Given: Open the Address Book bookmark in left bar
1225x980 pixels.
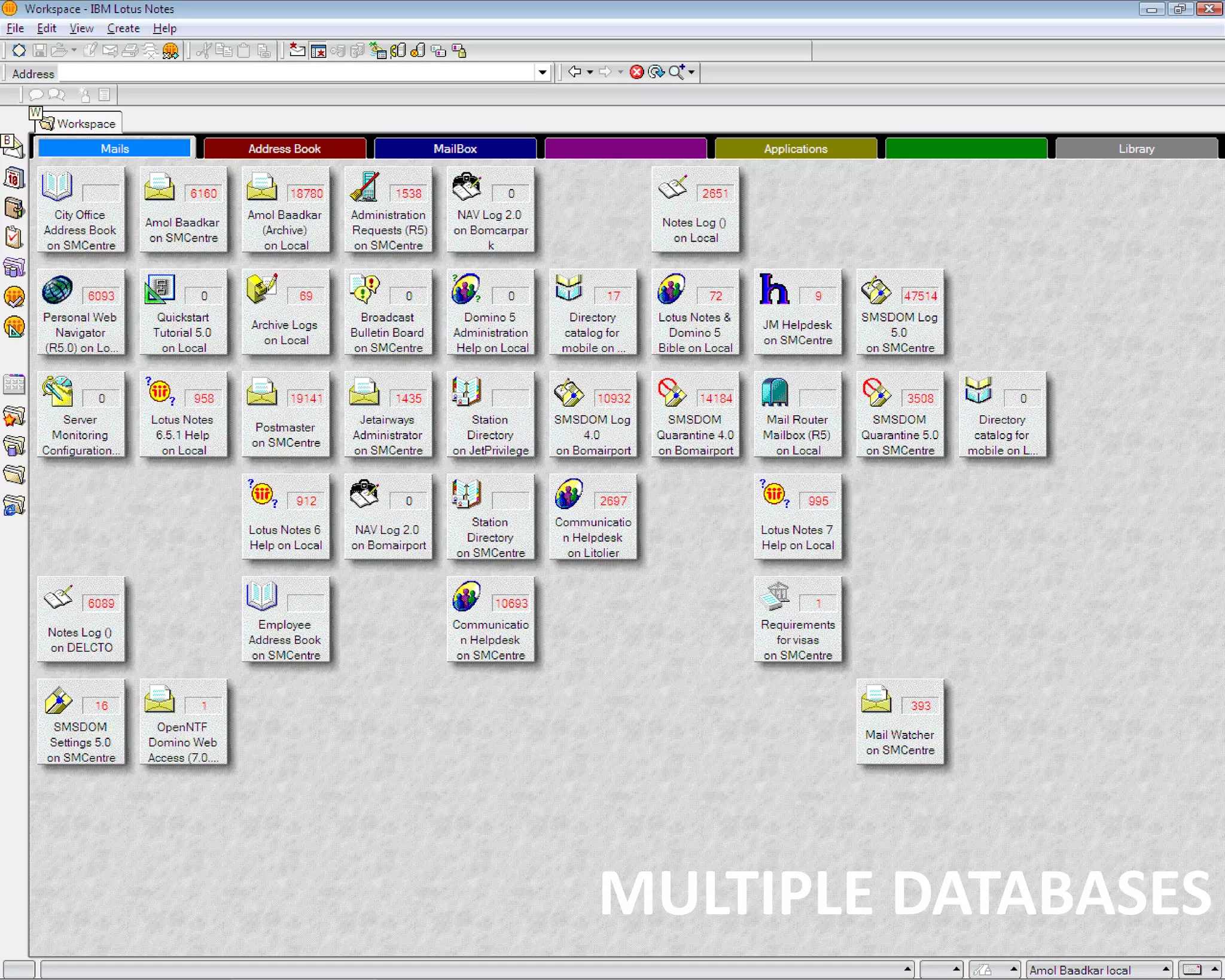Looking at the screenshot, I should click(x=14, y=208).
